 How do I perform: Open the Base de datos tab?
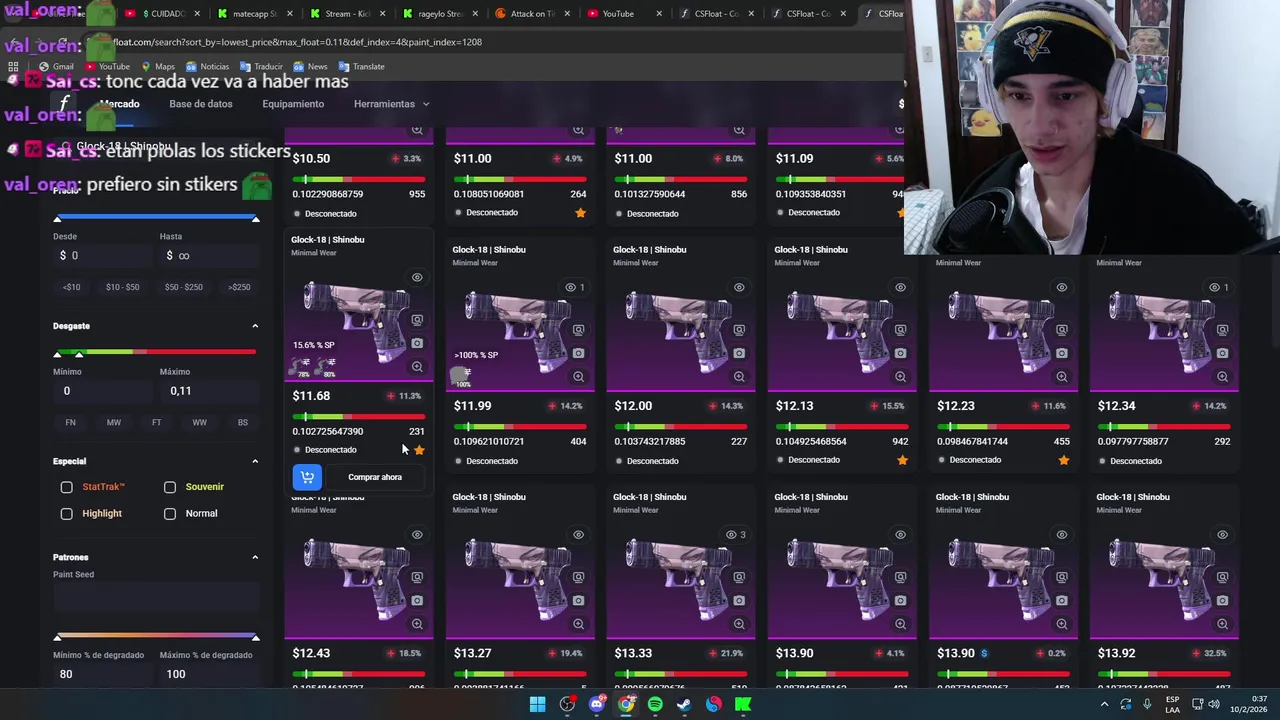click(200, 104)
